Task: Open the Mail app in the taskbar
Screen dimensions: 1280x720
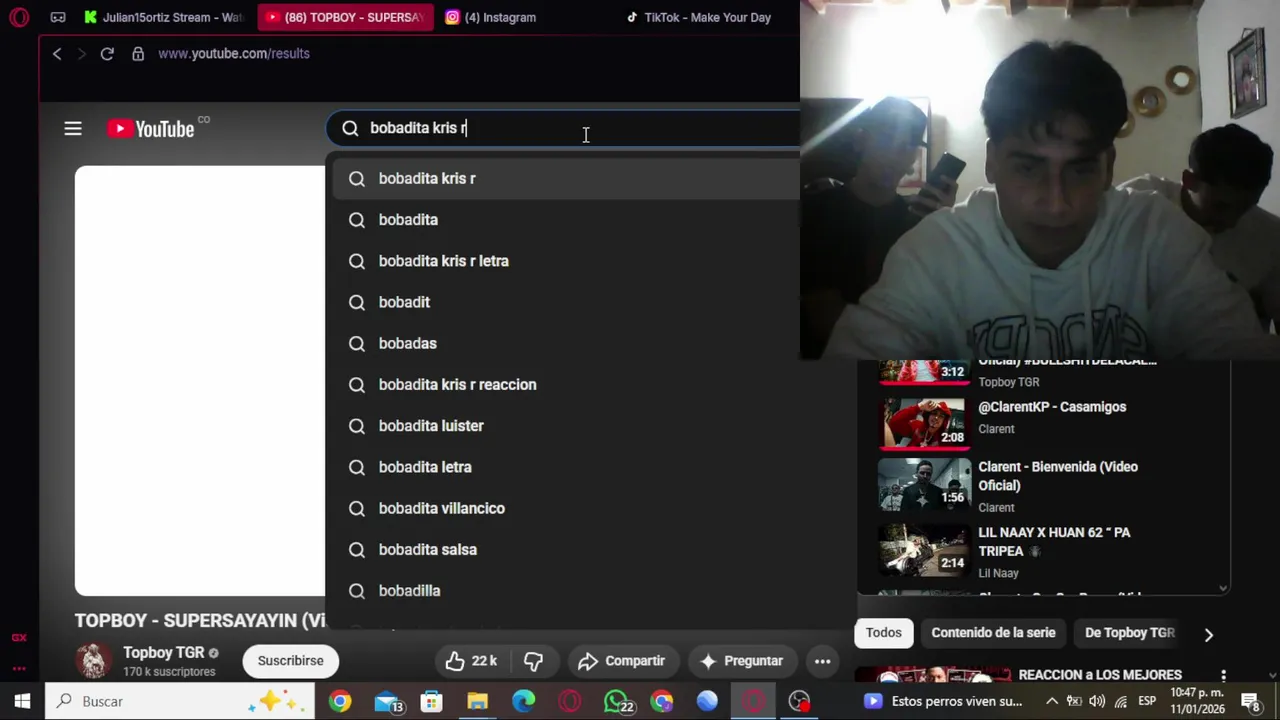Action: click(387, 701)
